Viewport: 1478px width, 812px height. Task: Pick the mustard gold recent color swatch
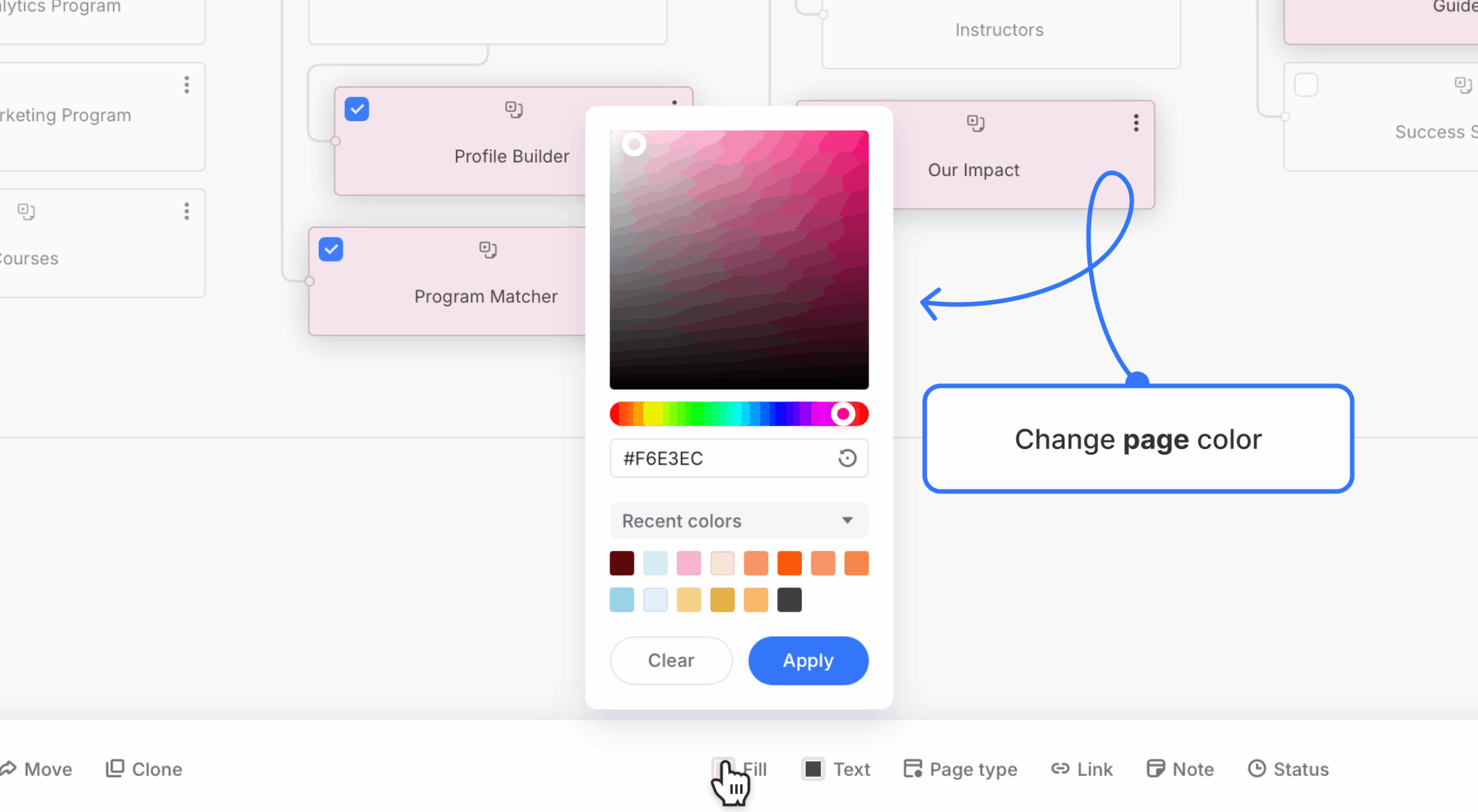point(722,600)
